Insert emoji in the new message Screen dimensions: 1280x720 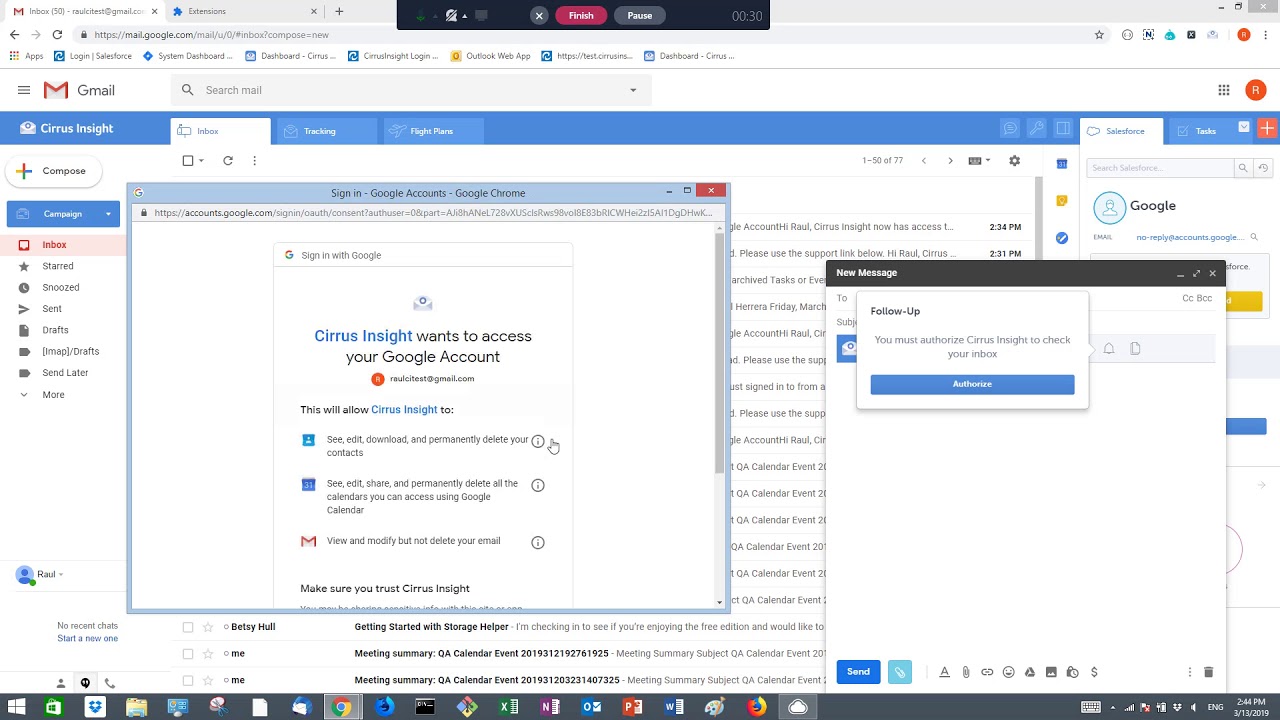1008,672
